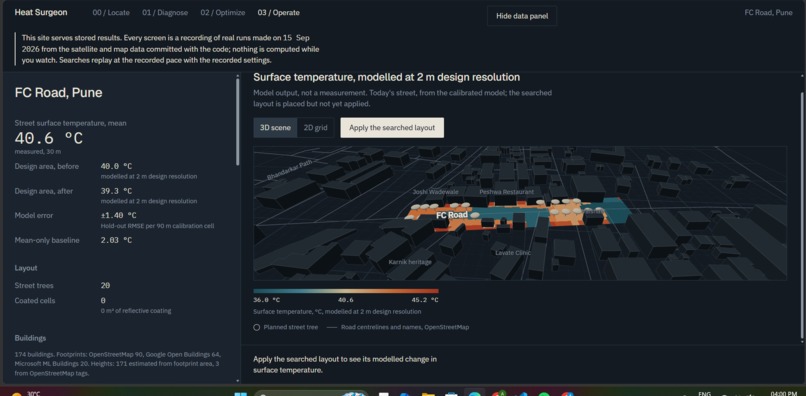The image size is (806, 396).
Task: Switch view to 3D scene
Action: click(275, 128)
